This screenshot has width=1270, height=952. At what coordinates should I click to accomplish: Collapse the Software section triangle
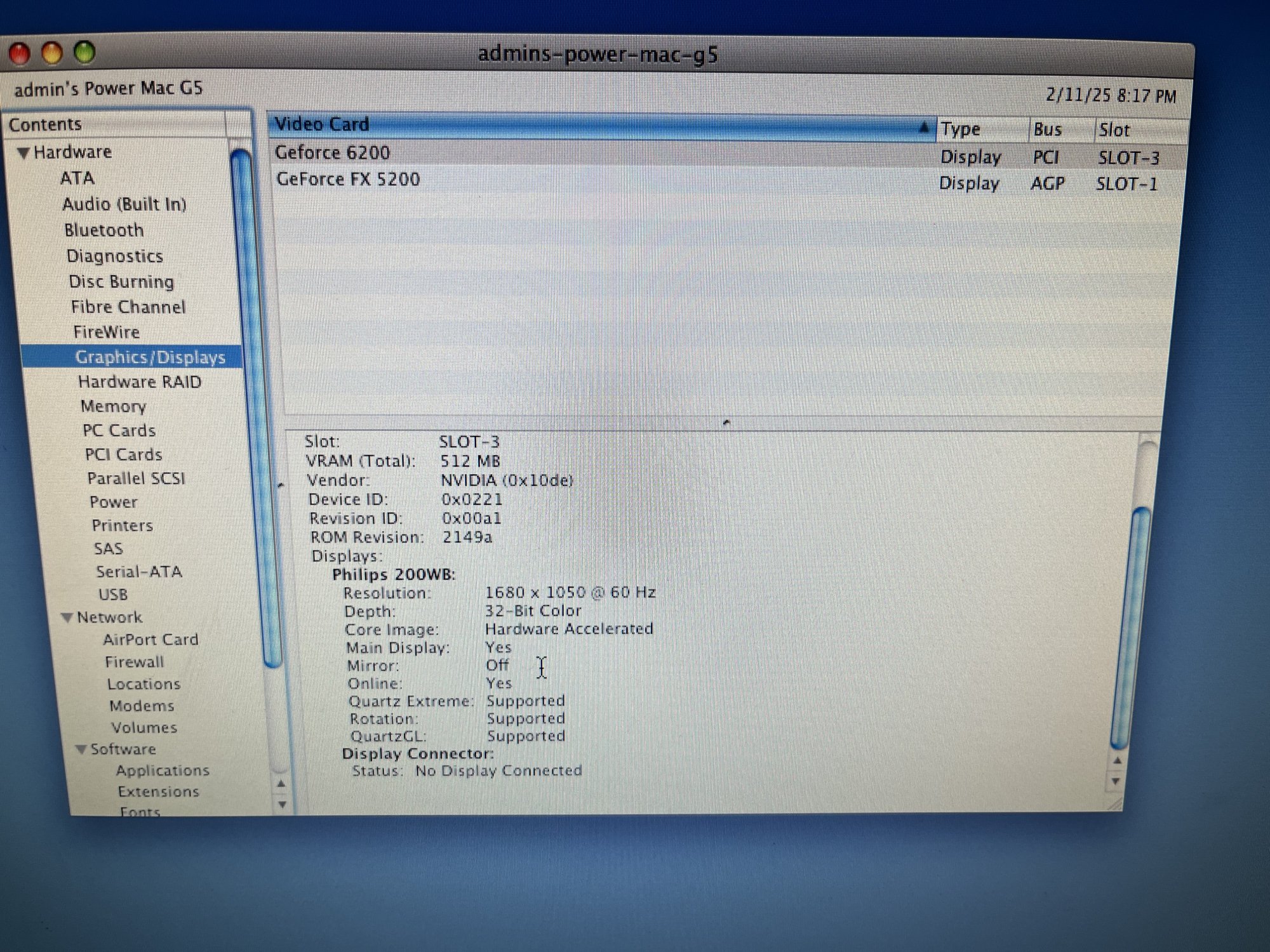[81, 750]
